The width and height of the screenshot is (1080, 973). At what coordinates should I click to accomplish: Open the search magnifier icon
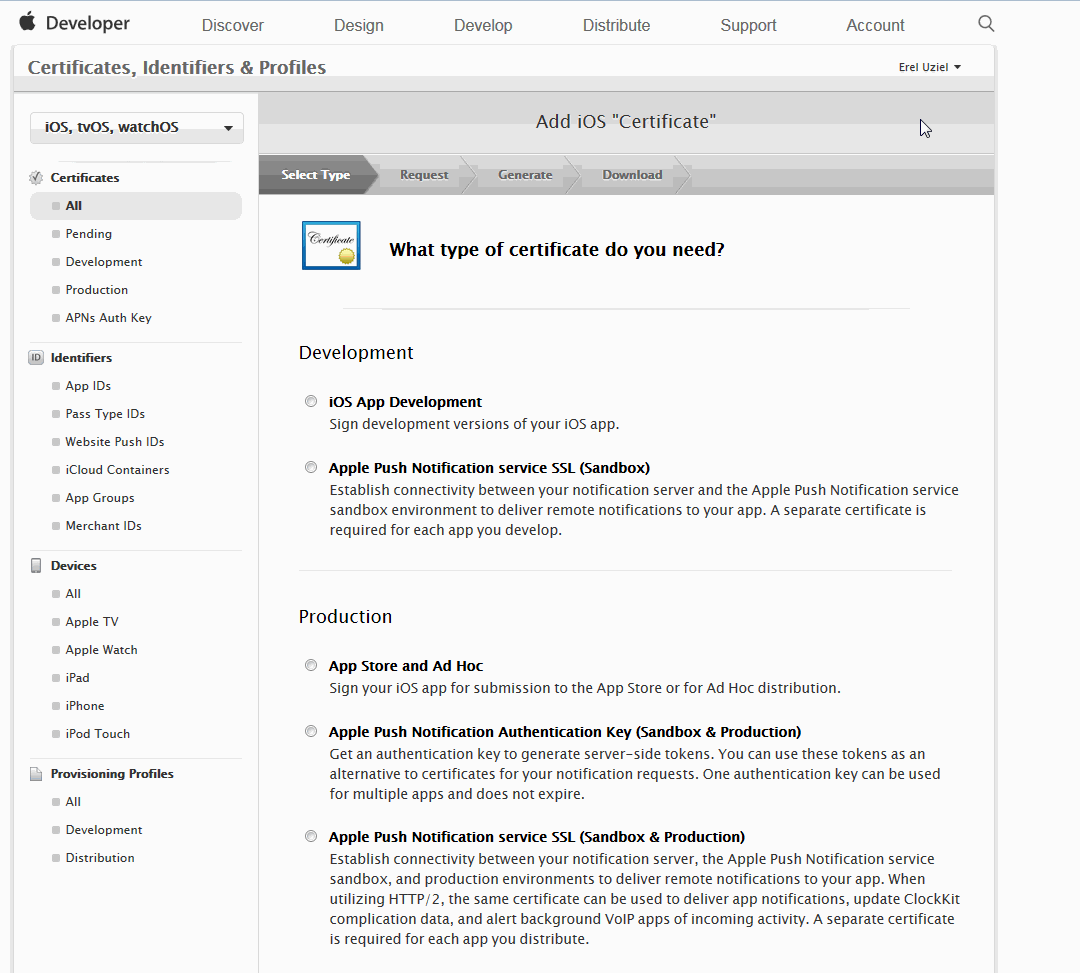coord(986,24)
